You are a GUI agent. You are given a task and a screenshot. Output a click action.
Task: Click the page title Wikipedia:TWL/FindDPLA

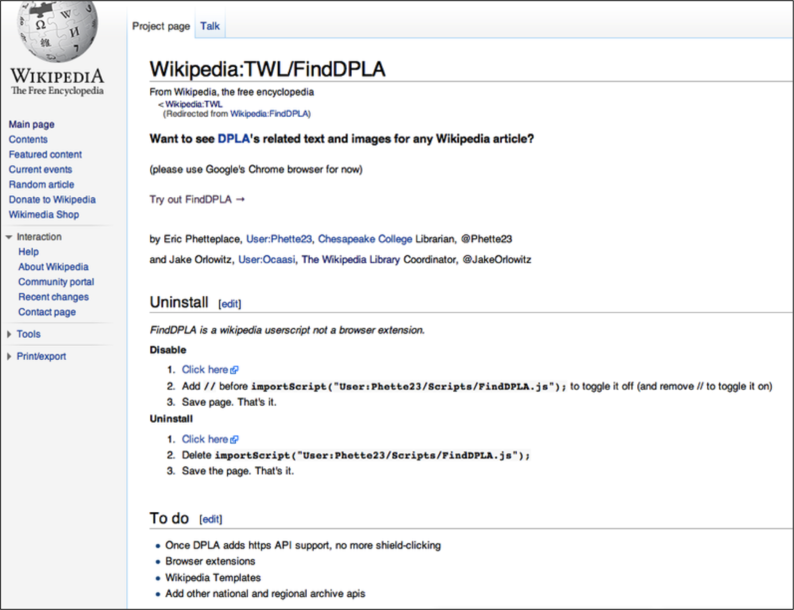(x=267, y=69)
